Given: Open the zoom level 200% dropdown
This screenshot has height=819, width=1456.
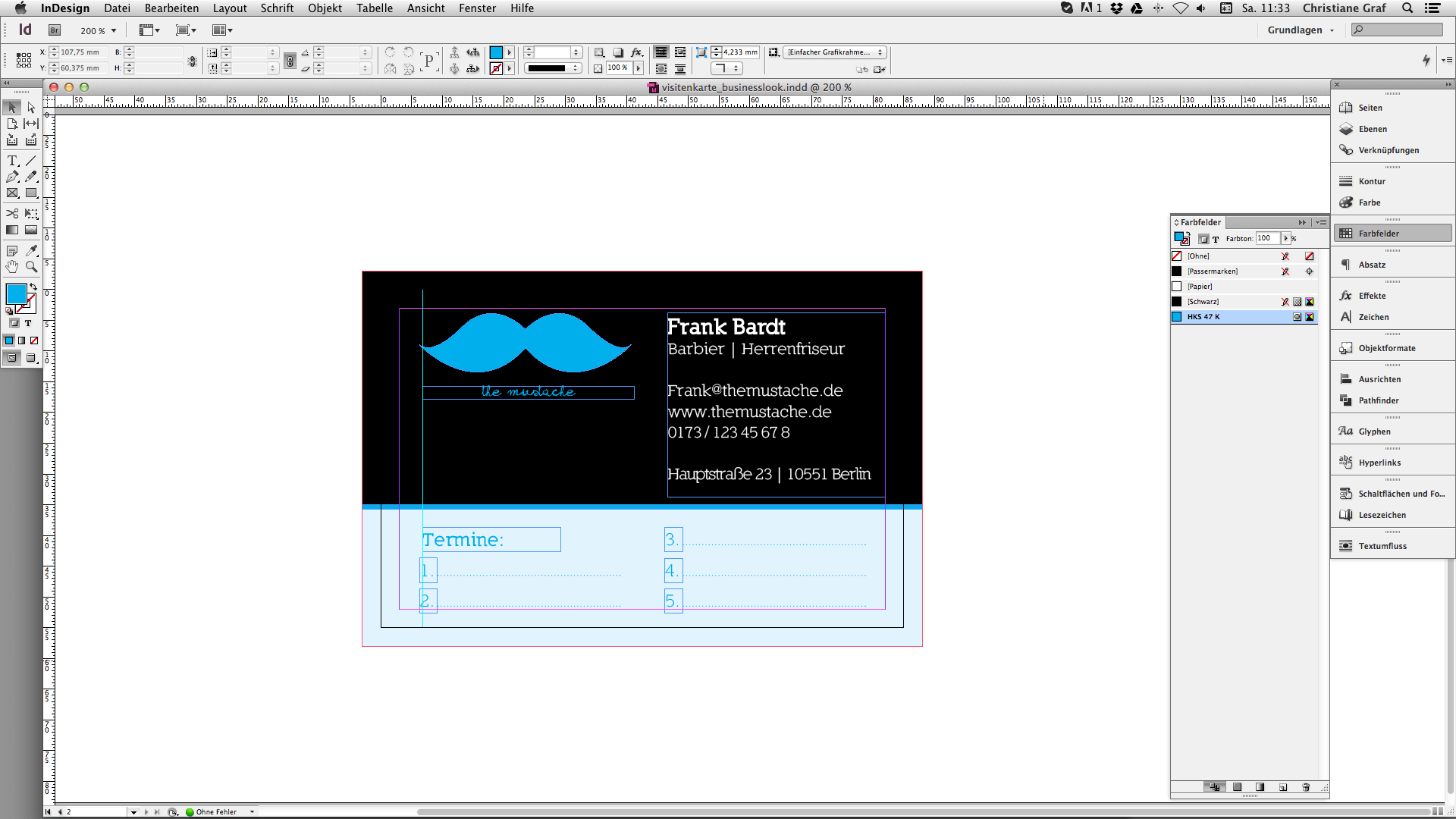Looking at the screenshot, I should (x=114, y=31).
